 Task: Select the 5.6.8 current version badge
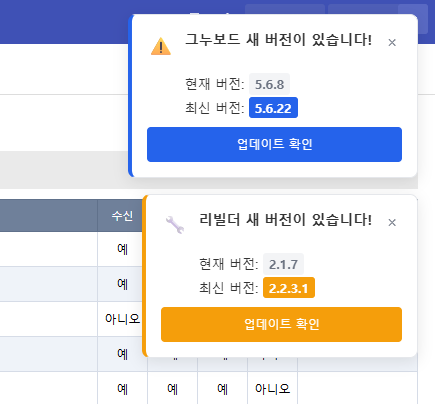tap(269, 84)
